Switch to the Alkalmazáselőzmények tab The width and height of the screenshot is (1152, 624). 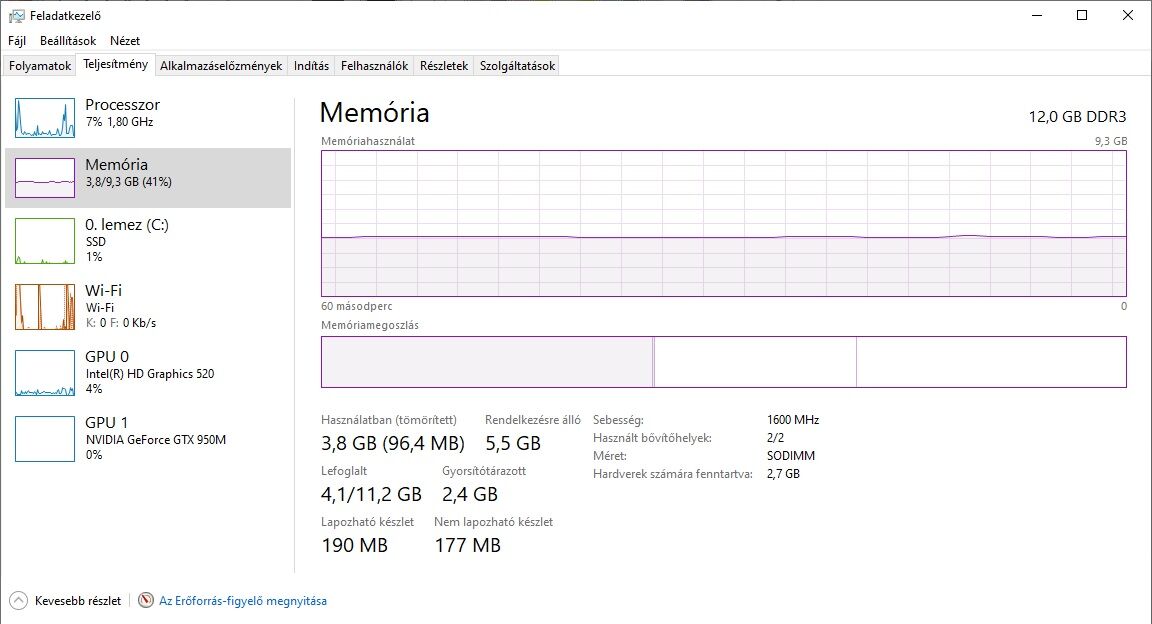point(221,65)
